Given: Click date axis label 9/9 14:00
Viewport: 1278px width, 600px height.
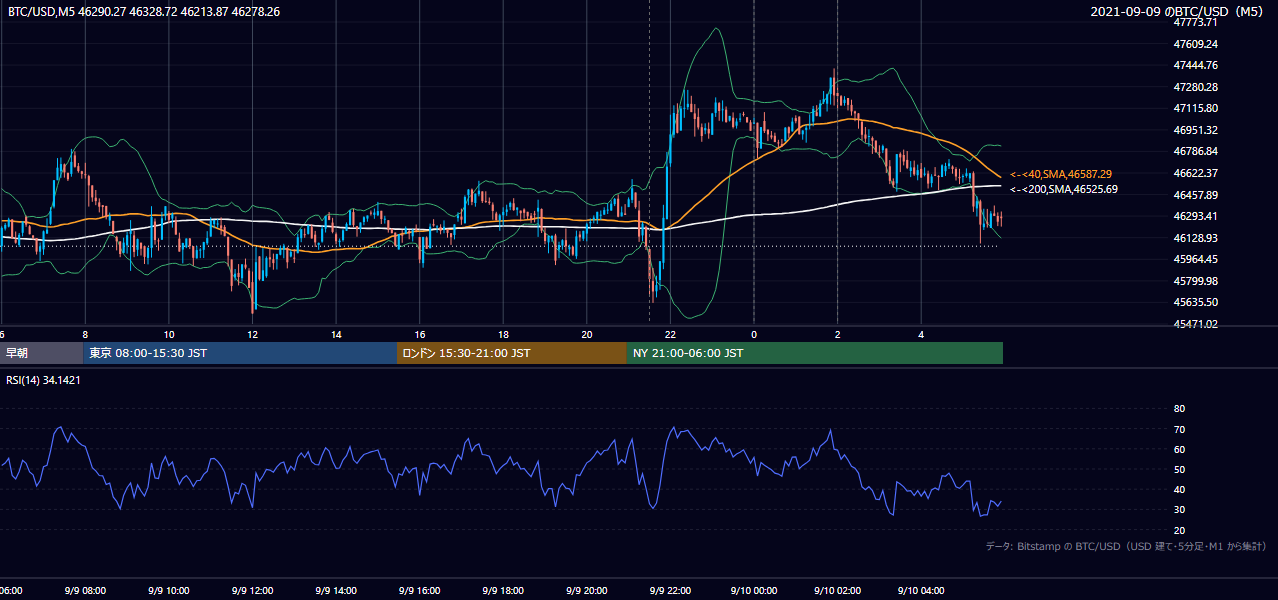Looking at the screenshot, I should 336,591.
